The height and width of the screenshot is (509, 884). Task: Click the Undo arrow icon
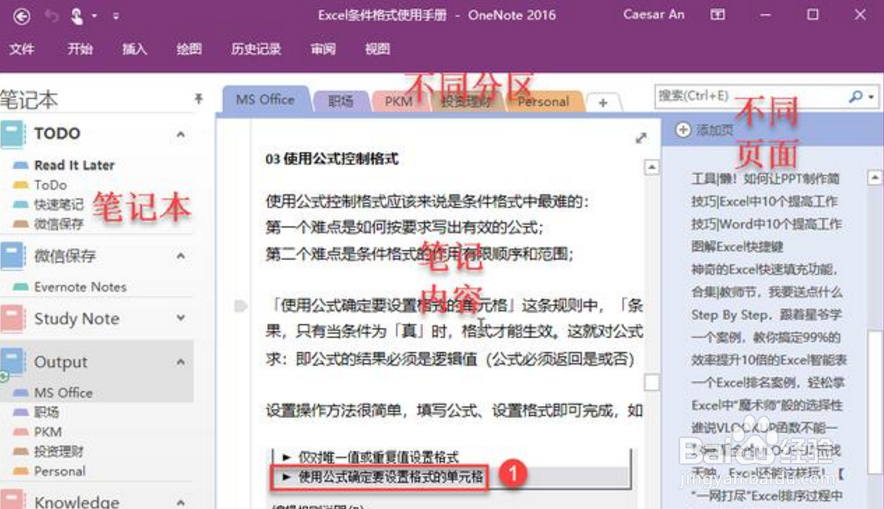(x=51, y=16)
